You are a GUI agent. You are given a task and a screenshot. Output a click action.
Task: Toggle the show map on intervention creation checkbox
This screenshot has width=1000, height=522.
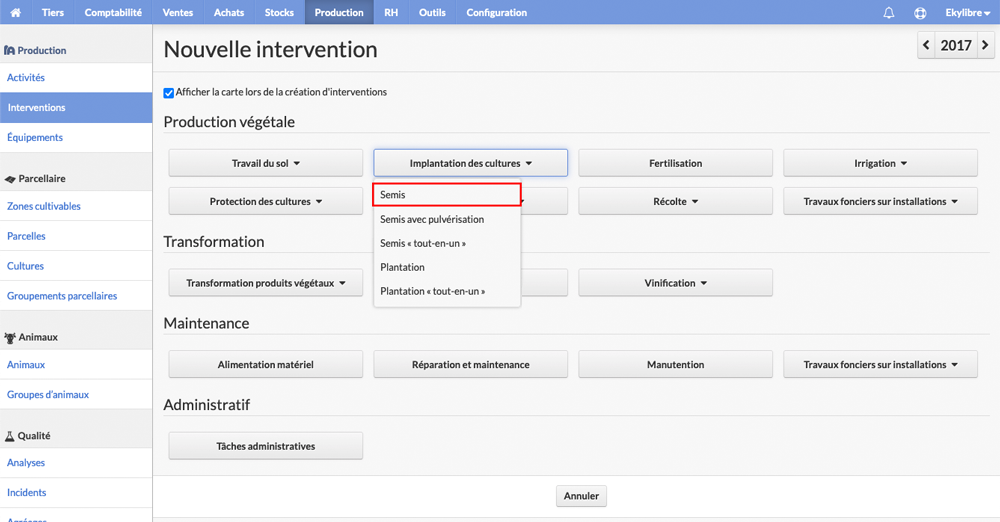pyautogui.click(x=168, y=93)
